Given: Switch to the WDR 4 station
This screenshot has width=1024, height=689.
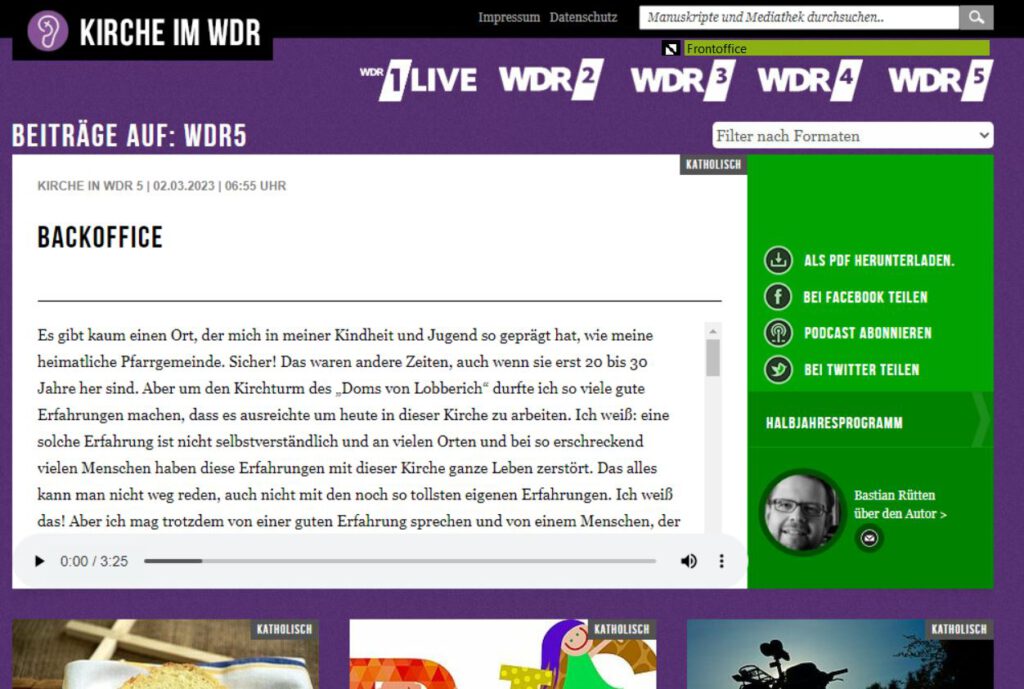Looking at the screenshot, I should click(810, 80).
